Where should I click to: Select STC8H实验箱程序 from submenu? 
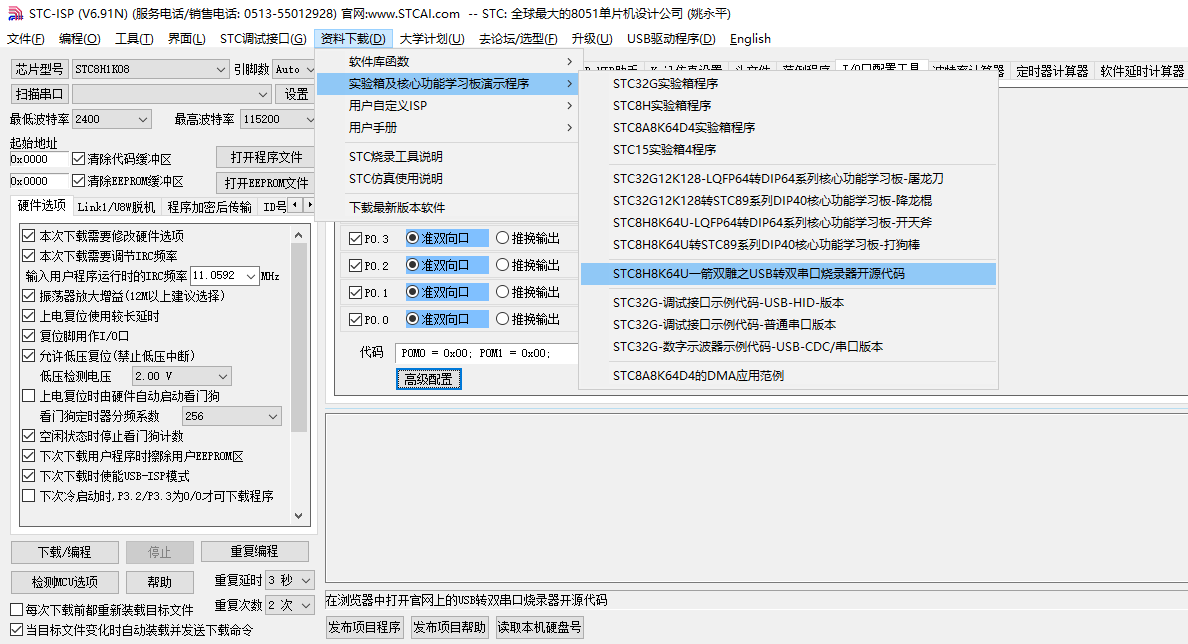(x=788, y=105)
